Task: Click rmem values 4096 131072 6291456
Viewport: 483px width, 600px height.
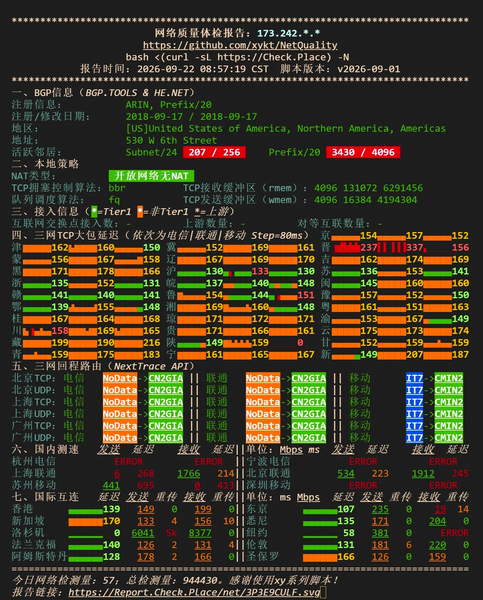Action: coord(369,188)
